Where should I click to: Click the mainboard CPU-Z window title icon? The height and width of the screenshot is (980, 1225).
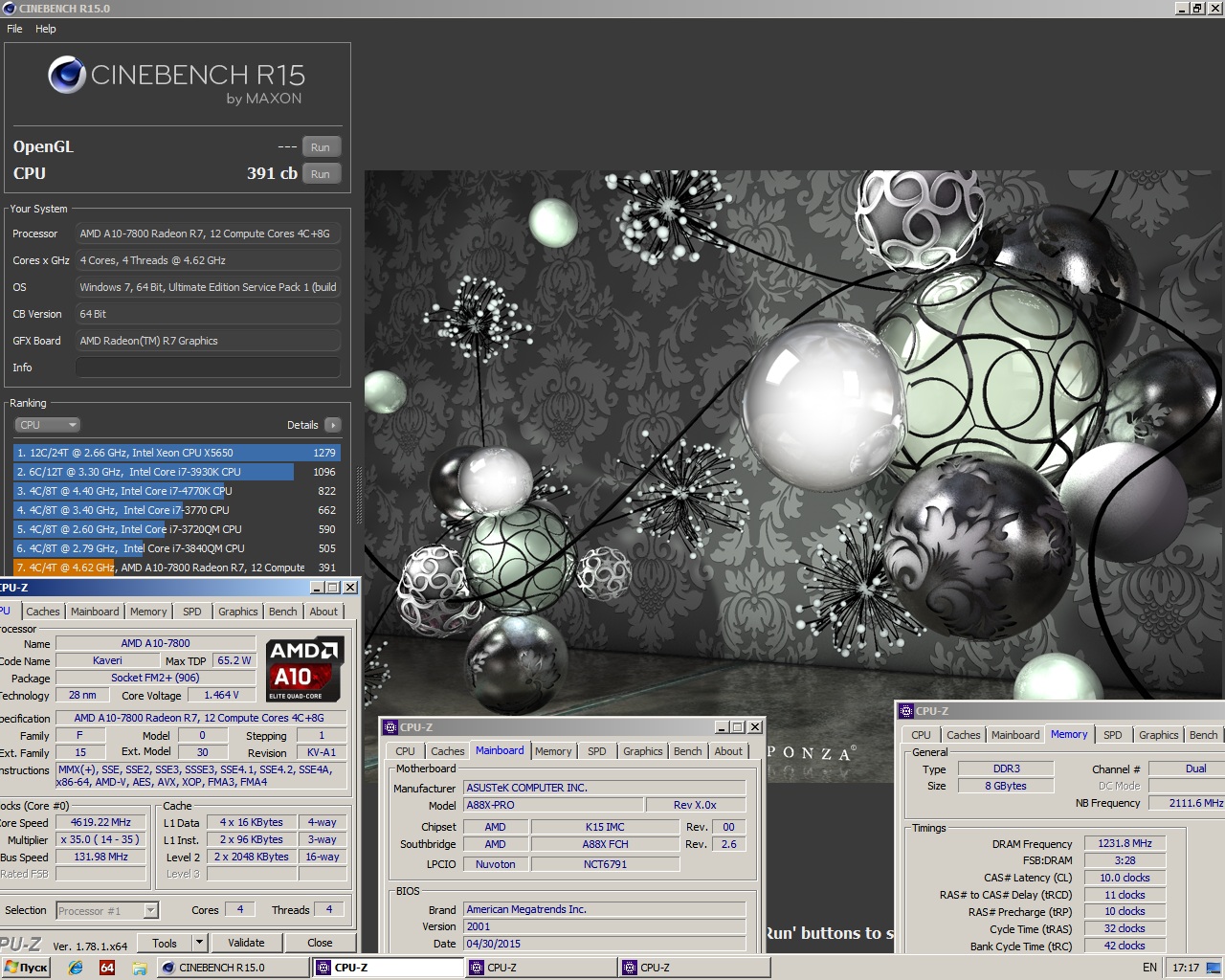390,727
